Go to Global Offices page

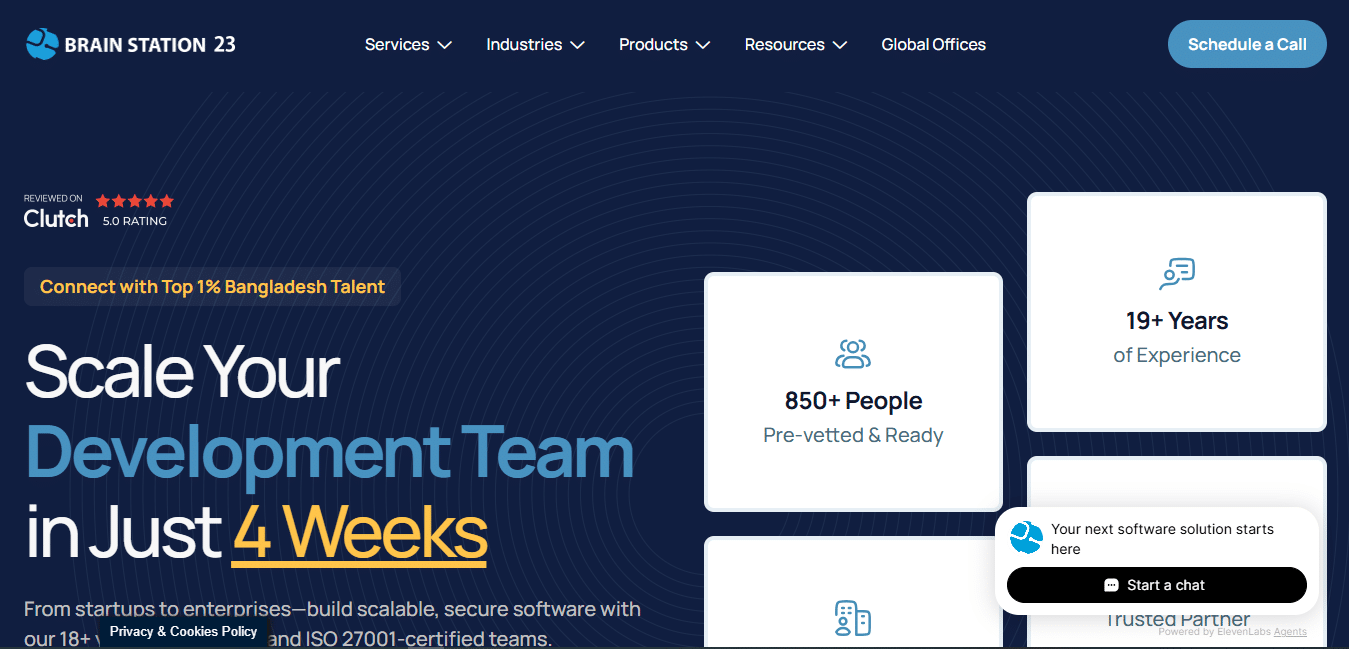(x=934, y=44)
